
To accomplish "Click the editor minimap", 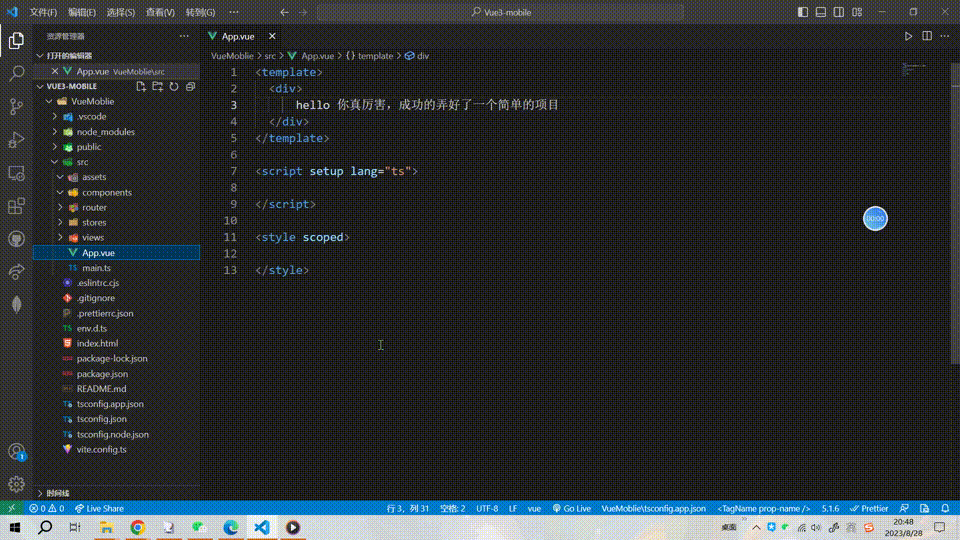I will pyautogui.click(x=914, y=70).
